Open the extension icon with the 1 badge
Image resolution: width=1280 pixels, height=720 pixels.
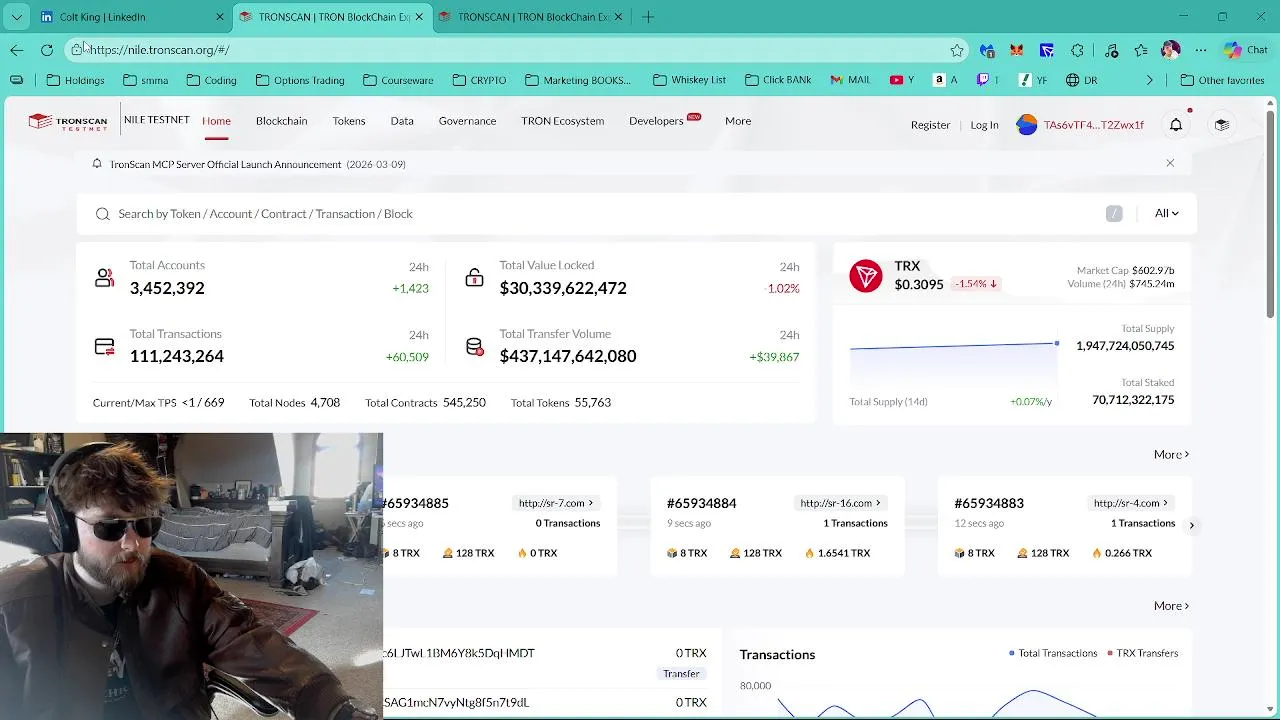click(987, 50)
